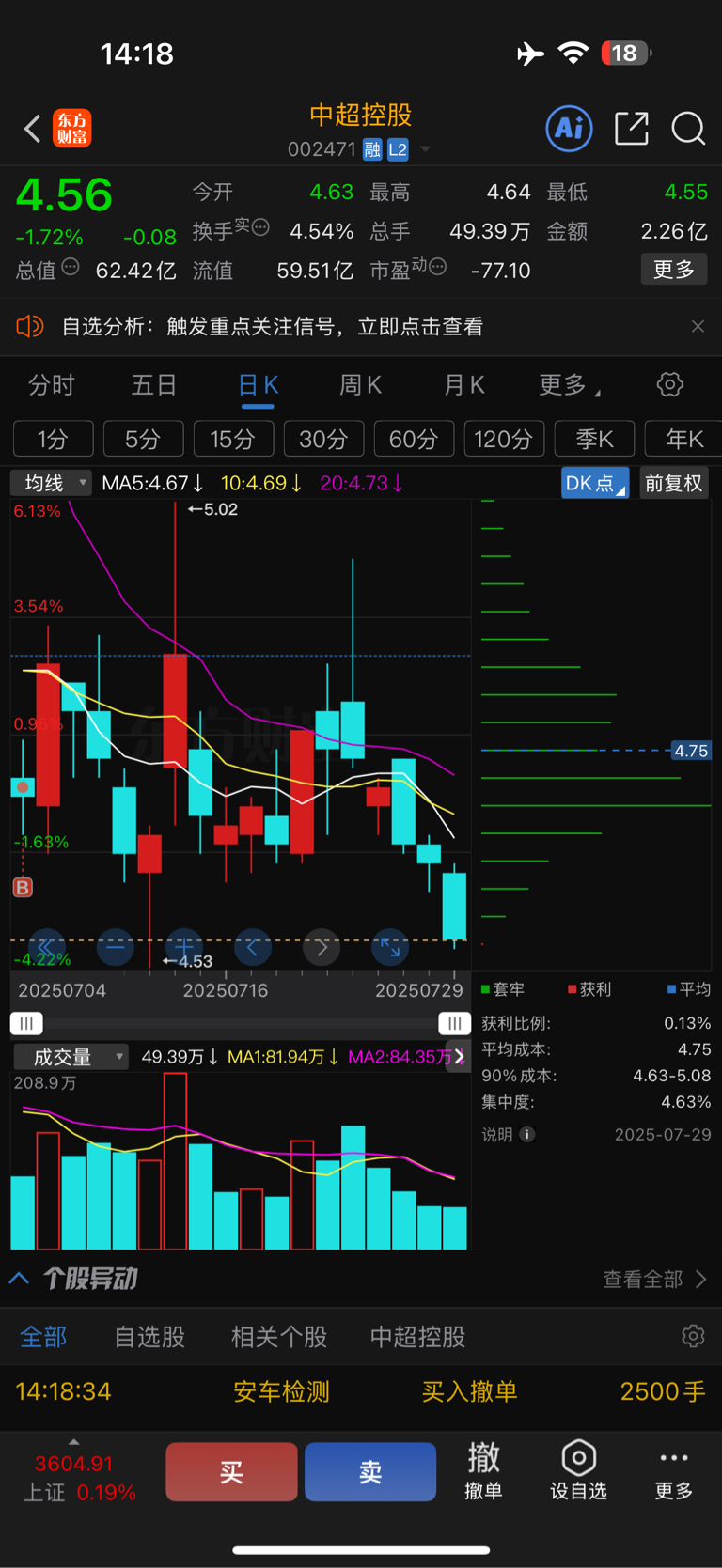Select the 60分 period
The width and height of the screenshot is (722, 1568).
pyautogui.click(x=414, y=439)
